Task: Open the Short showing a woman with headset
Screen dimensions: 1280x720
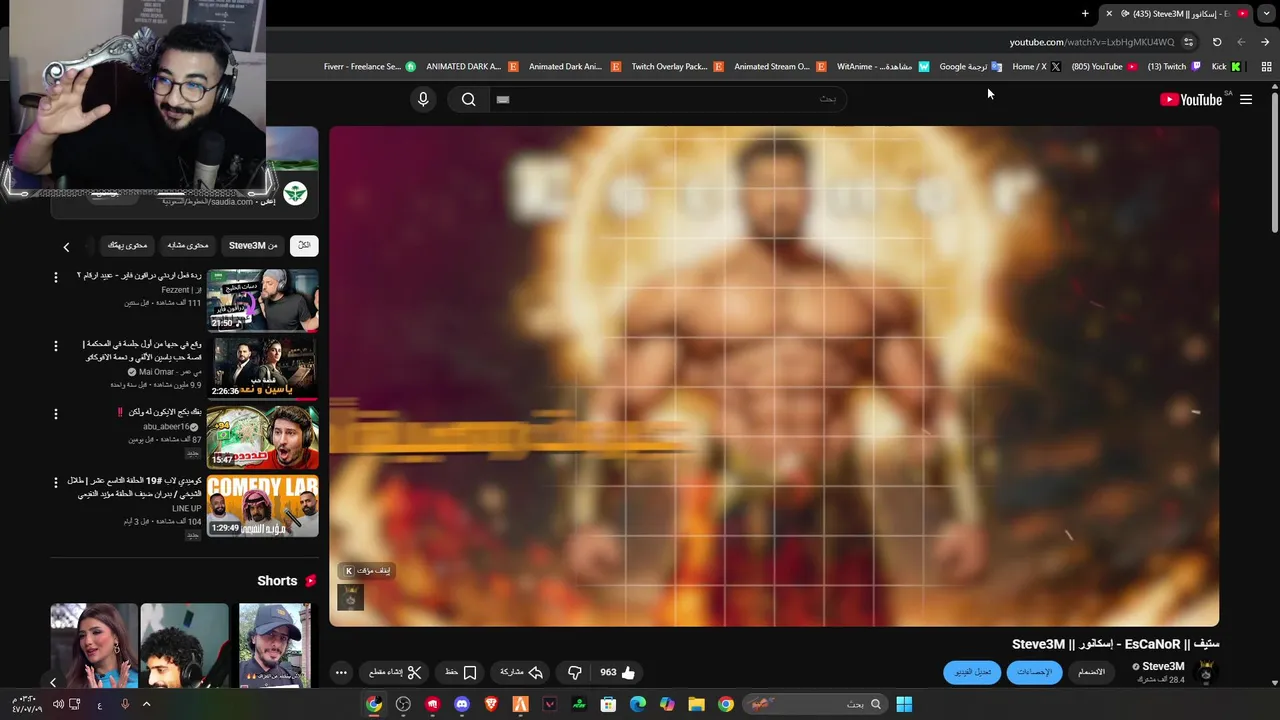Action: (94, 646)
